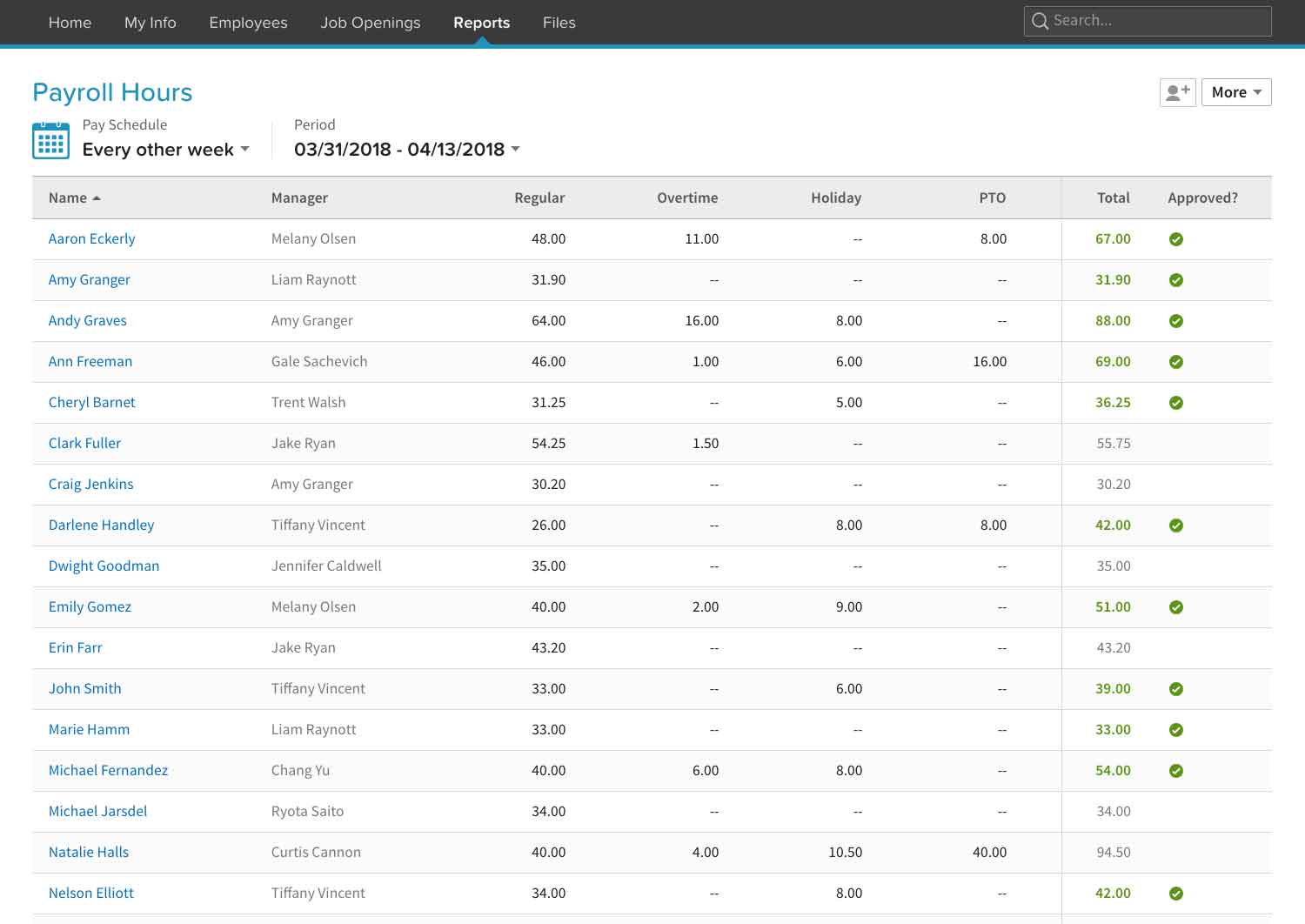Go to the Home tab
1305x924 pixels.
click(x=70, y=23)
